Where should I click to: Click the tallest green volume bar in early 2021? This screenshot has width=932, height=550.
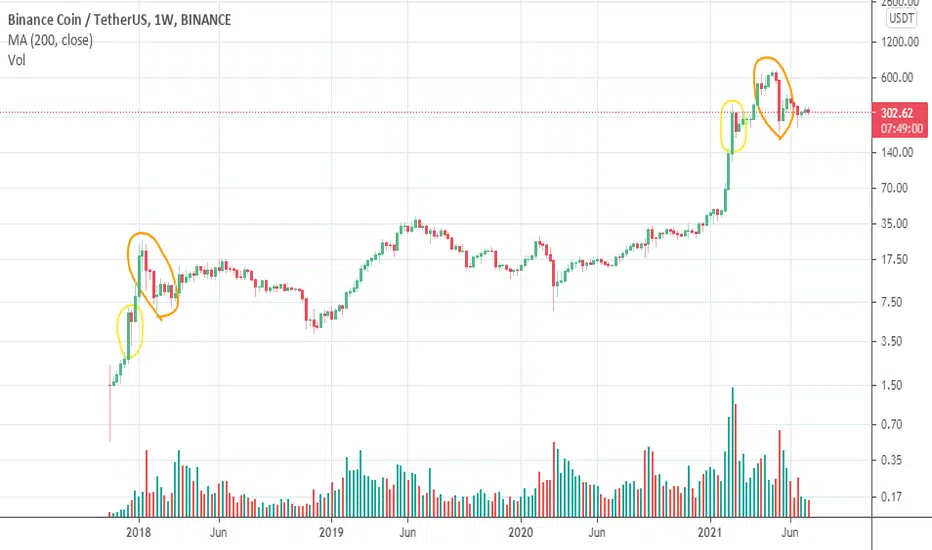click(732, 452)
